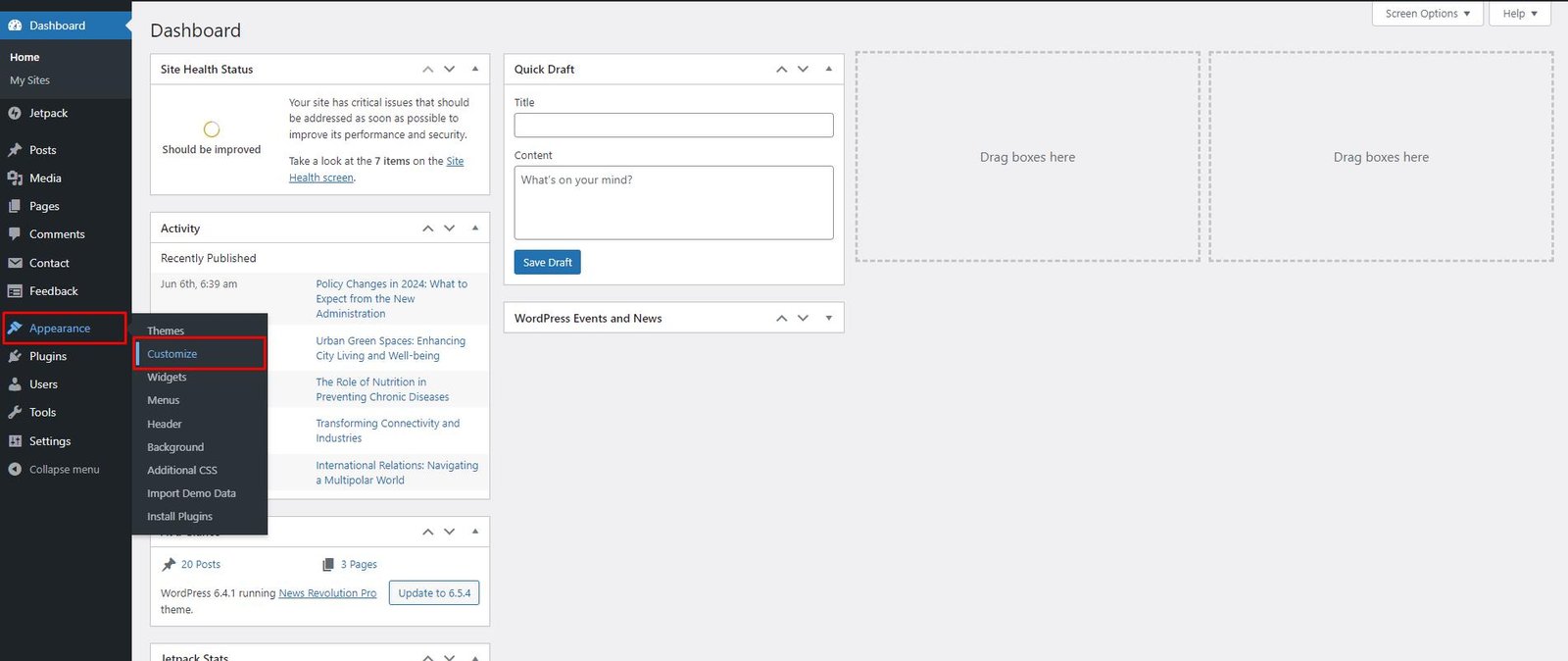
Task: Click the Settings sliders icon
Action: (x=15, y=441)
